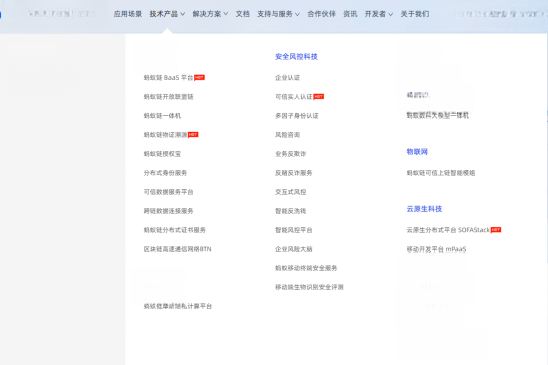The image size is (548, 365).
Task: Open 智能反洗钱 link
Action: point(290,211)
